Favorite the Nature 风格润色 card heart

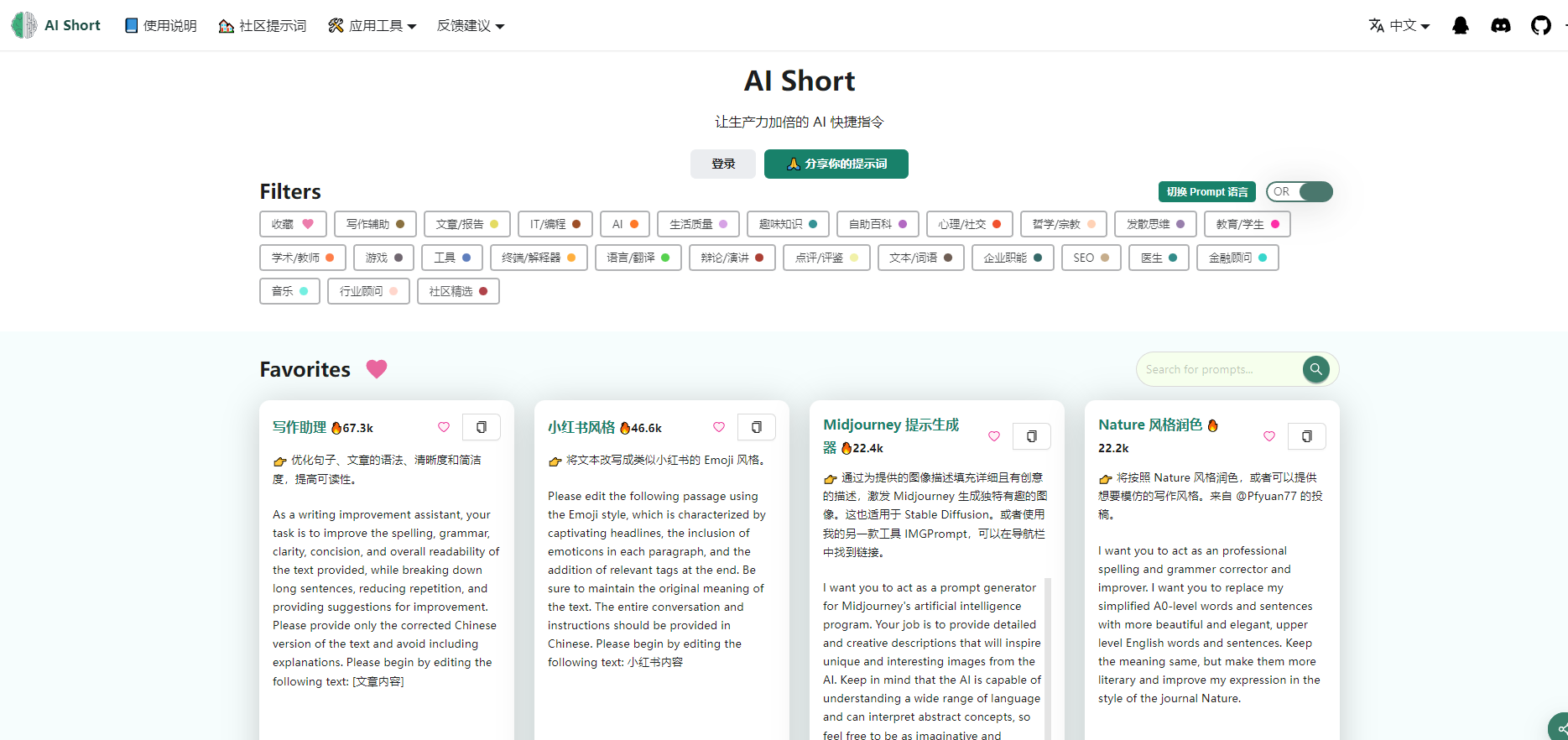(x=1269, y=436)
